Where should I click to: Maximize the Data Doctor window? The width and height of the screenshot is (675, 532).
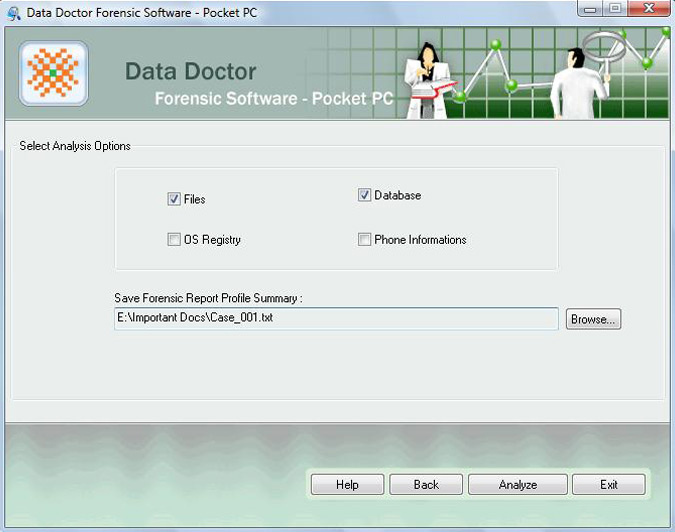[x=615, y=9]
